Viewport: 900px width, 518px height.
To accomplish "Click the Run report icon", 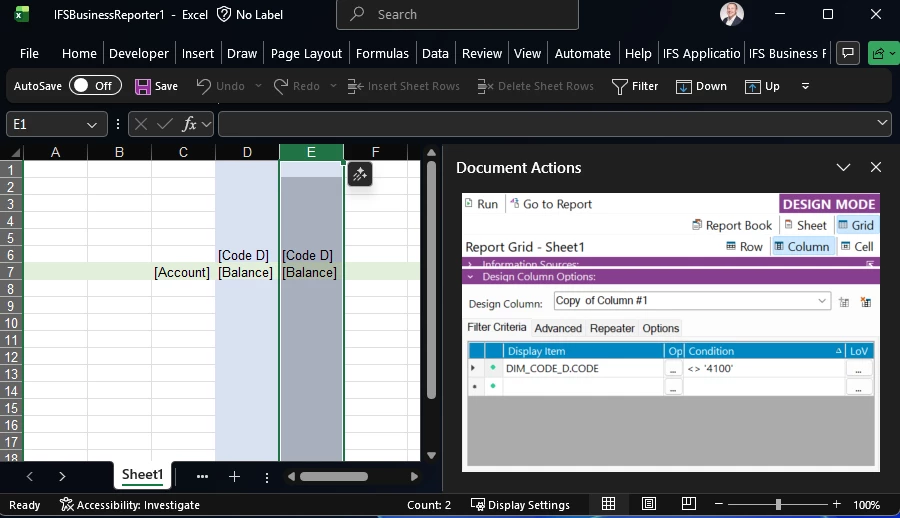I will pos(470,204).
